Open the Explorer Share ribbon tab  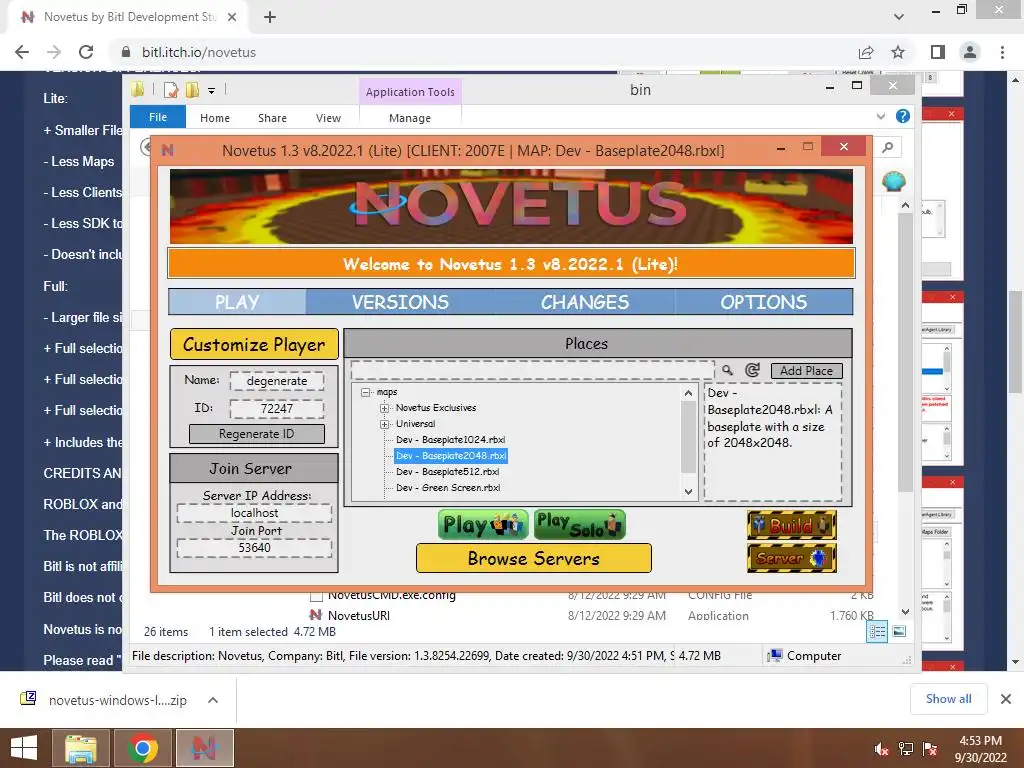tap(272, 118)
